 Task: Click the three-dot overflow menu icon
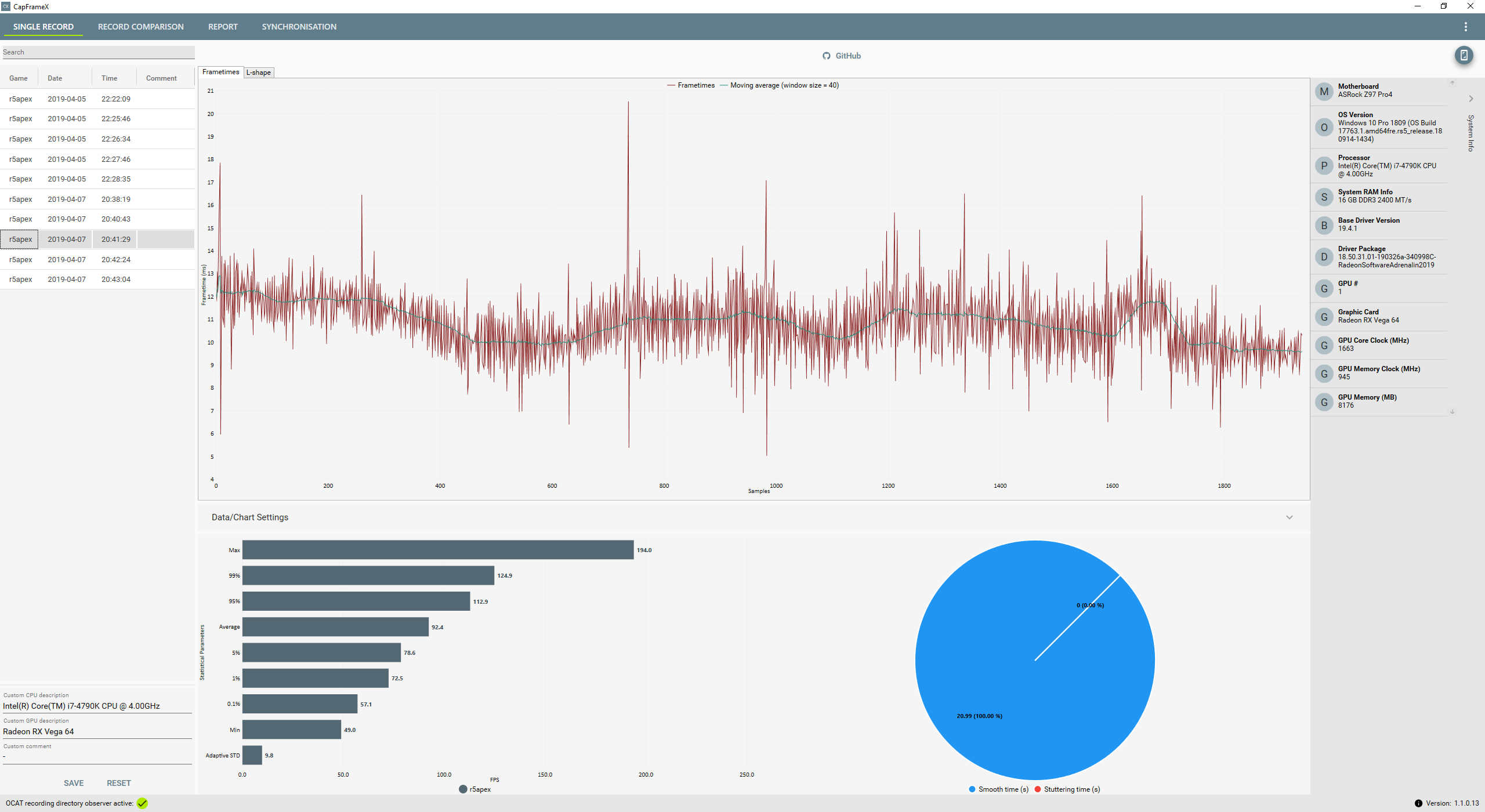[x=1465, y=27]
